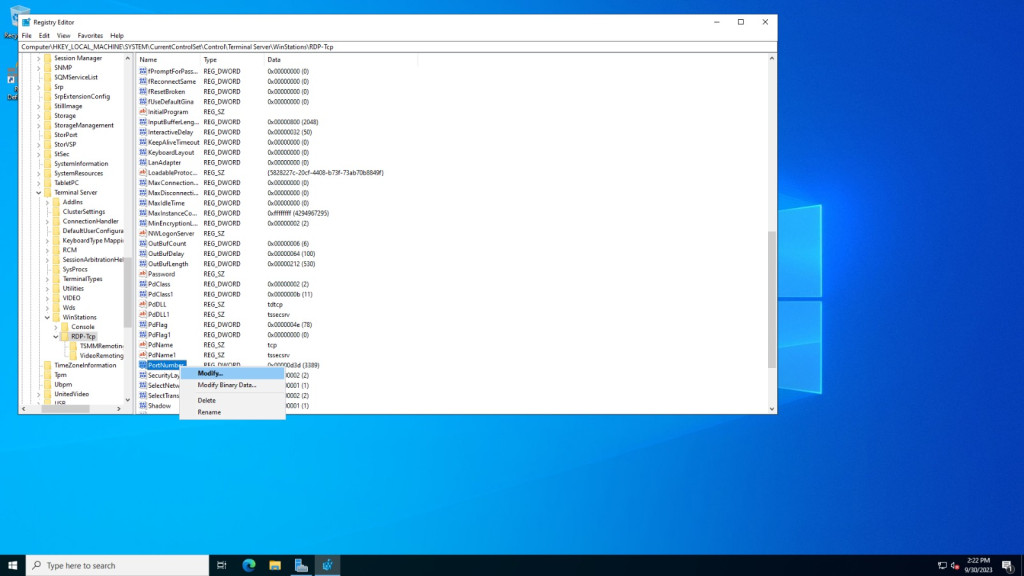Choose Modify... in the context menu

[x=232, y=374]
